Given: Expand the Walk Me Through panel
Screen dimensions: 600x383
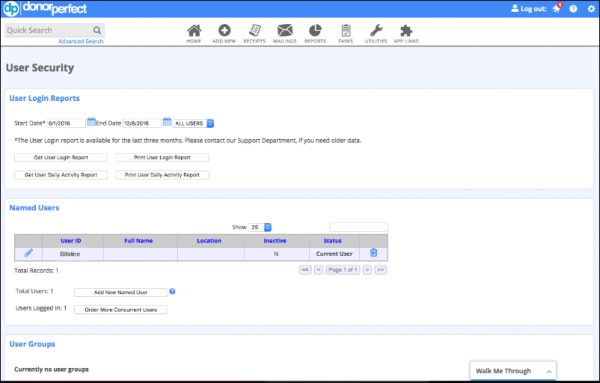Looking at the screenshot, I should tap(513, 371).
